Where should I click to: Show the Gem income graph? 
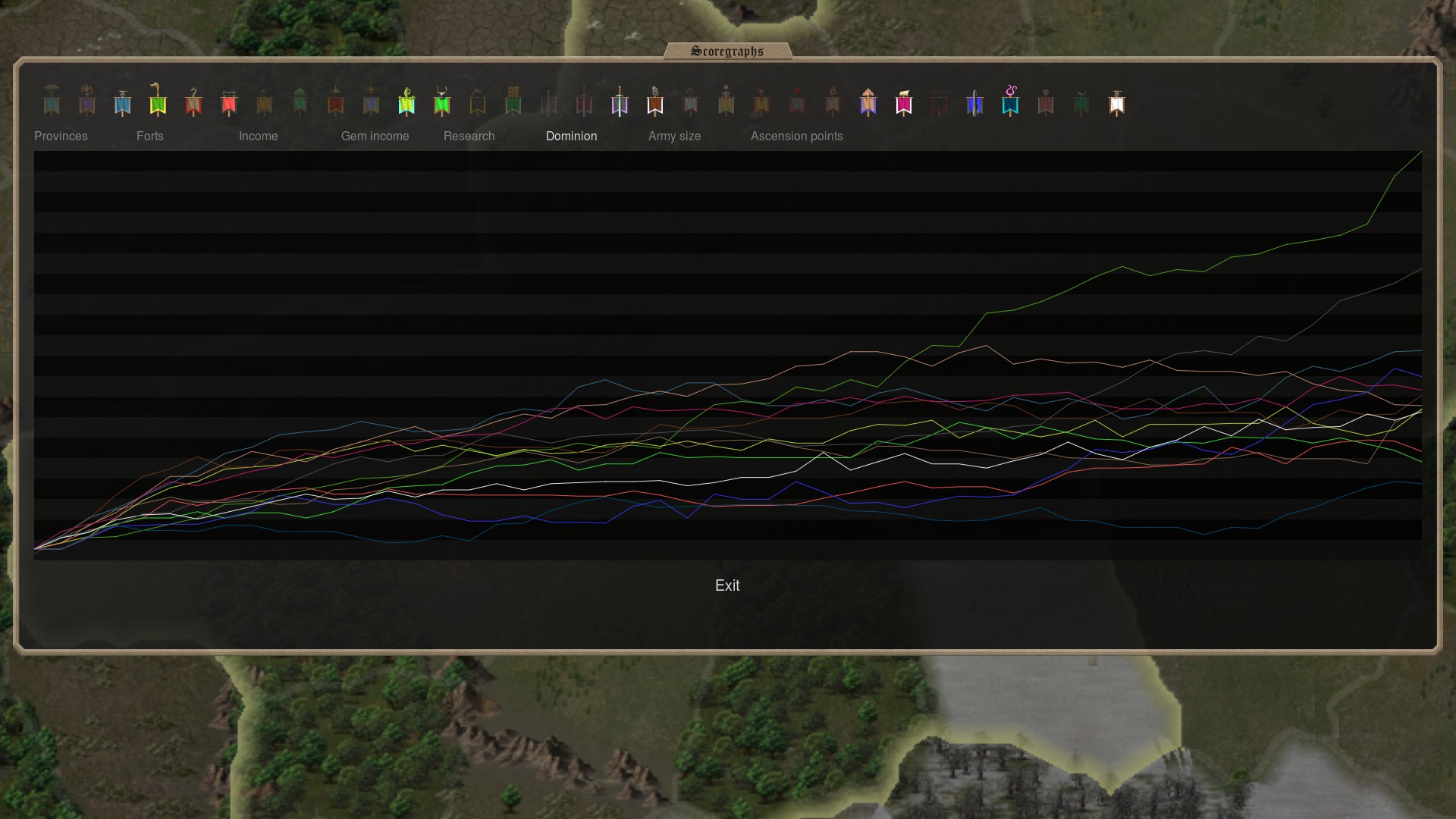point(375,136)
